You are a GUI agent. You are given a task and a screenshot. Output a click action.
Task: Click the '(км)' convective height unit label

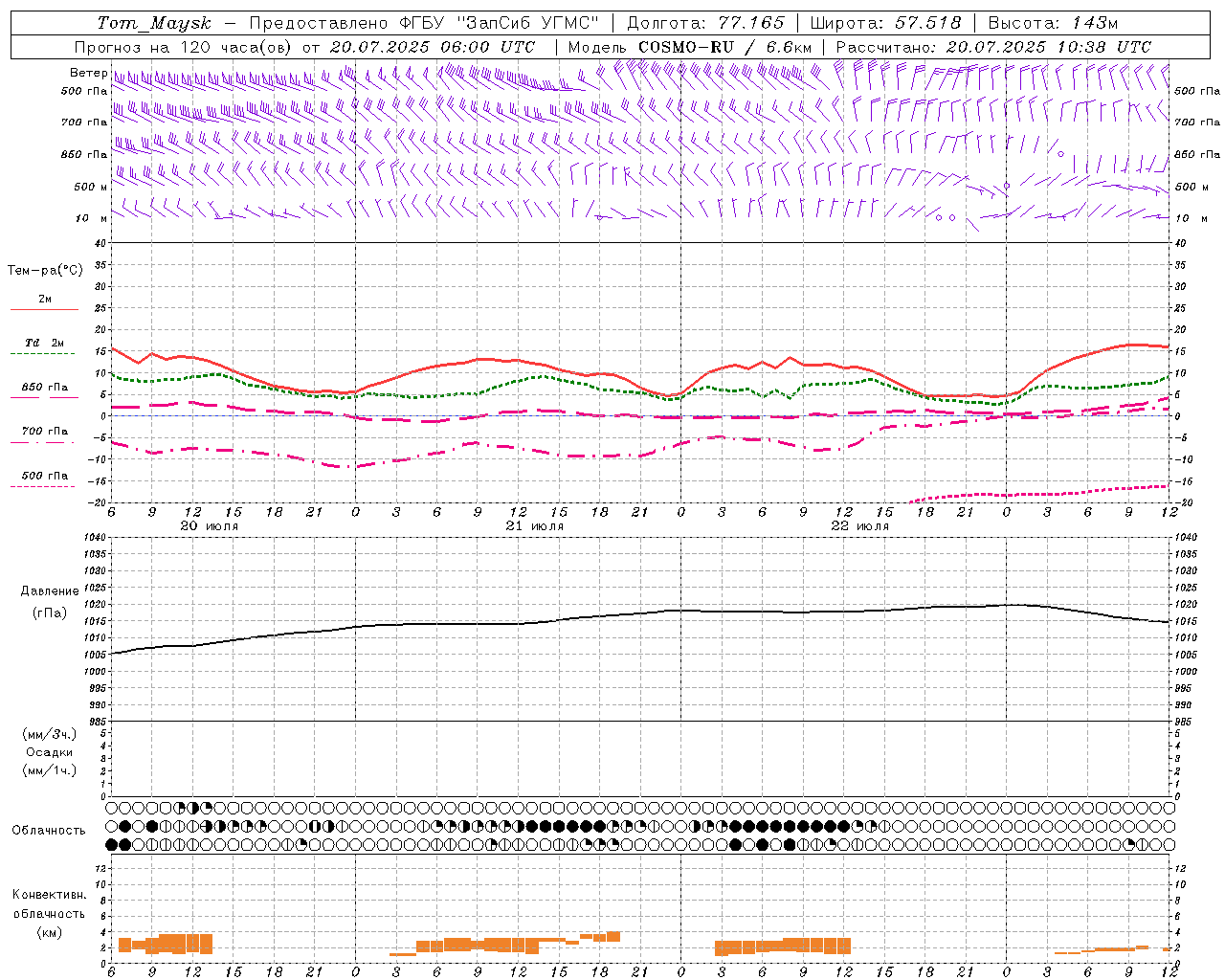(x=50, y=932)
